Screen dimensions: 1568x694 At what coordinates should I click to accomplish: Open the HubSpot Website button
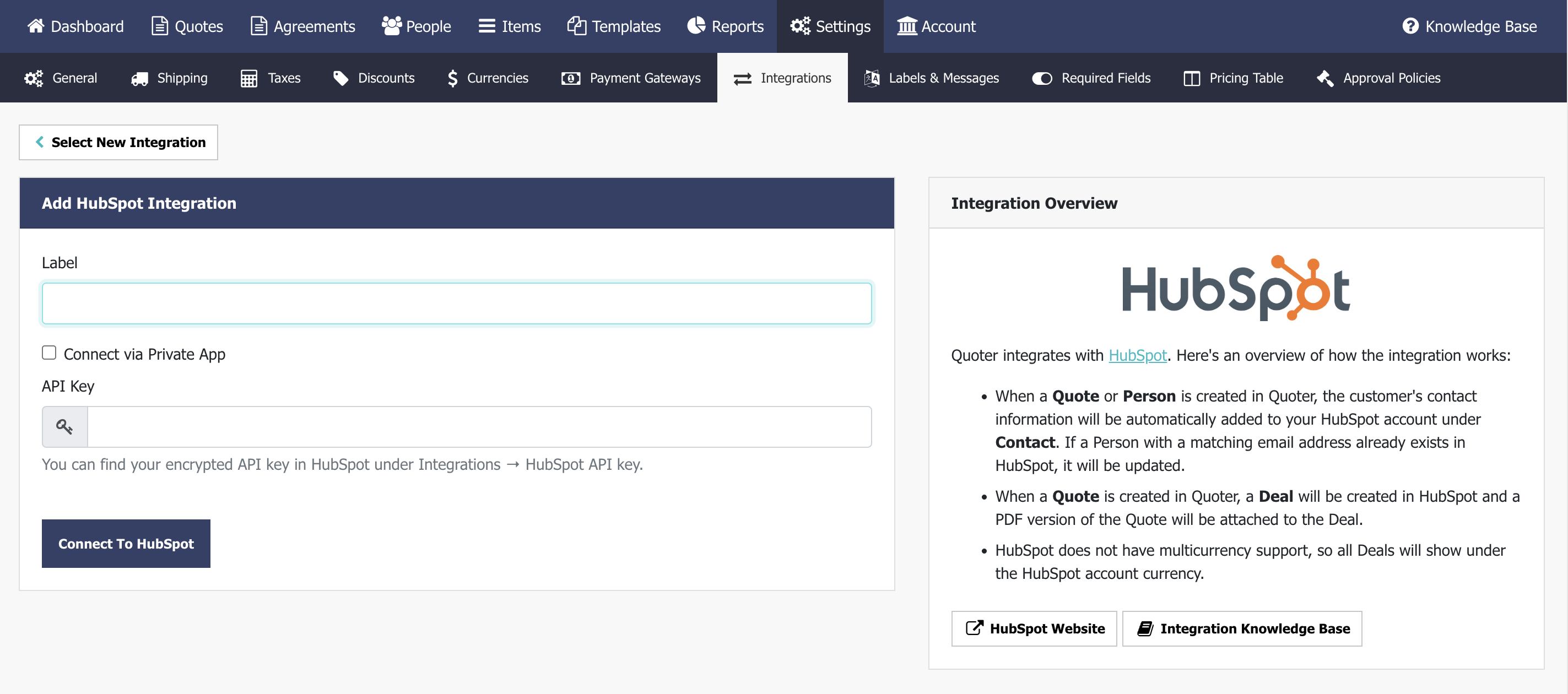1034,628
